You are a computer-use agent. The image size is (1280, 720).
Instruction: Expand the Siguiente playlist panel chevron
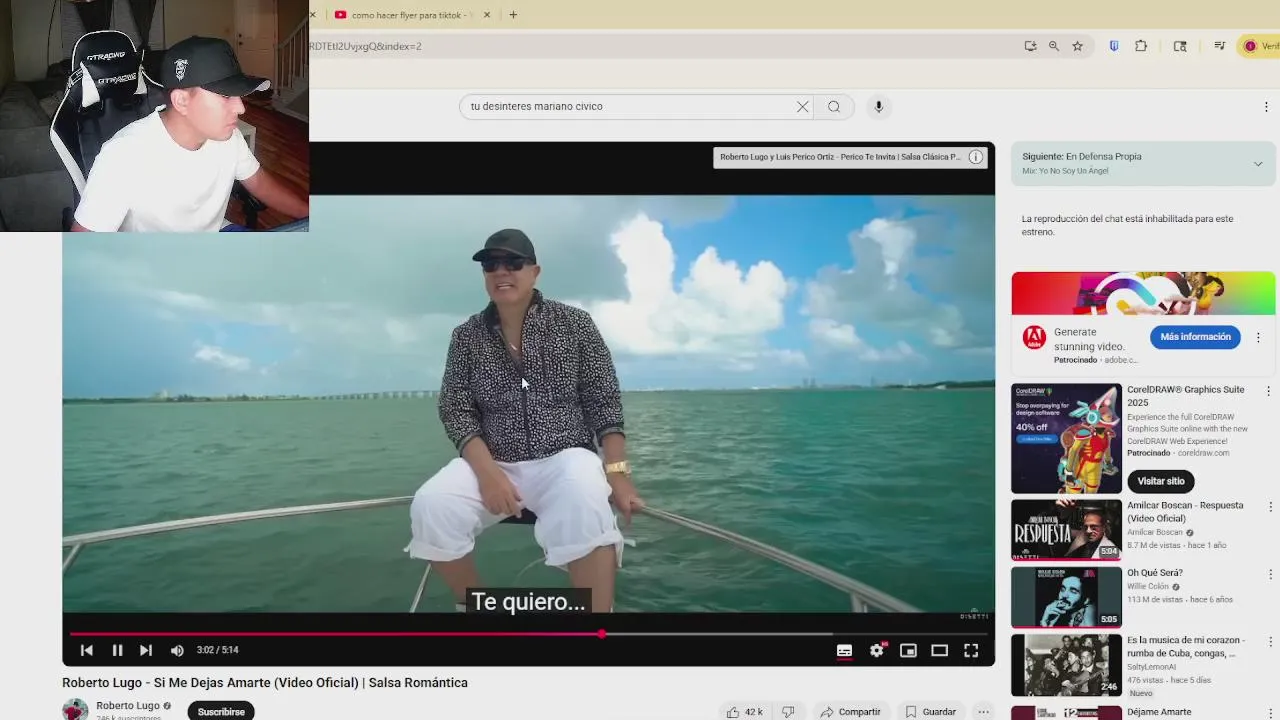(x=1258, y=164)
